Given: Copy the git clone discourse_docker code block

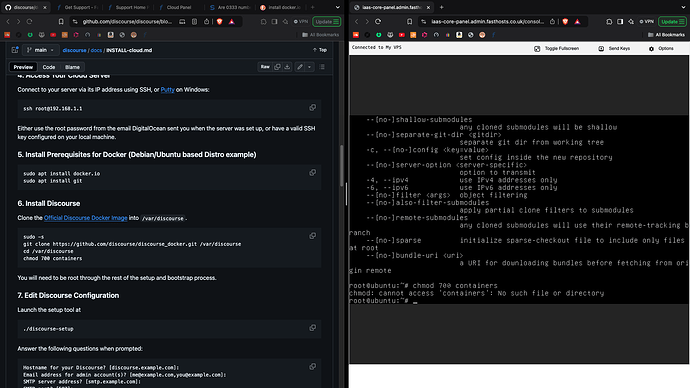Looking at the screenshot, I should [312, 236].
